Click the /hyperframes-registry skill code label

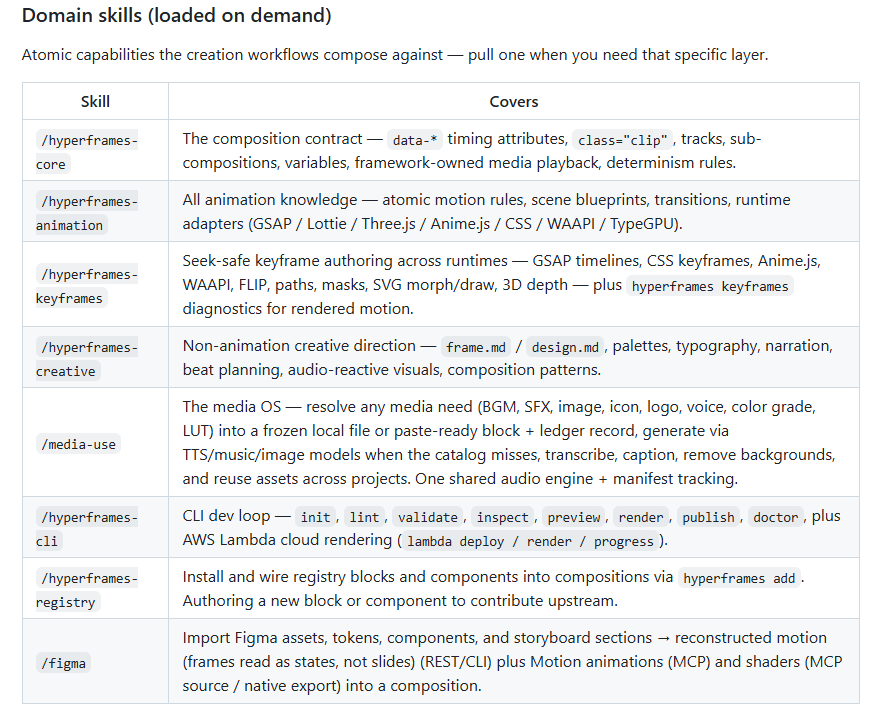tap(87, 590)
